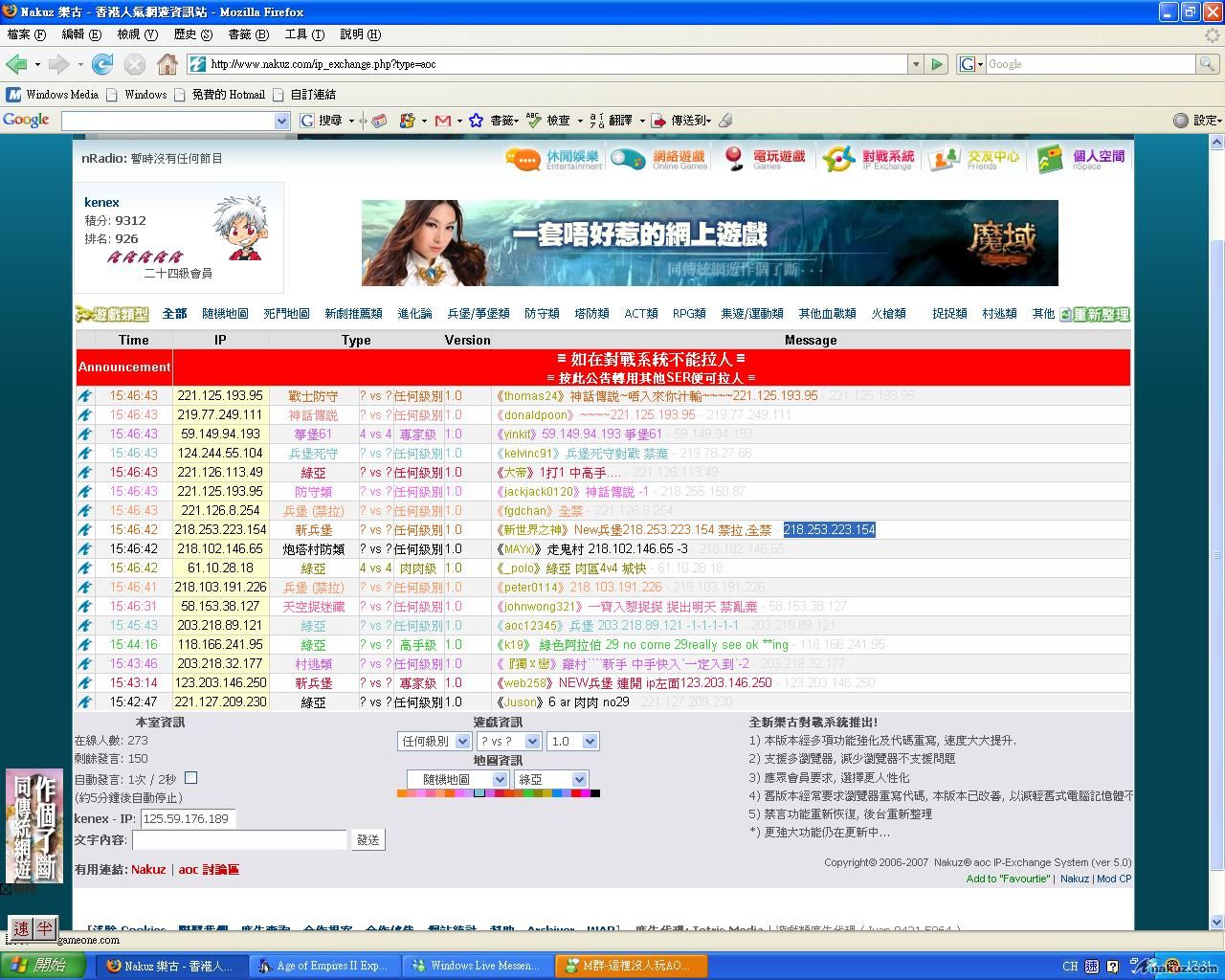This screenshot has height=980, width=1225.
Task: Click the Add to "Favourtie" link
Action: 1008,879
